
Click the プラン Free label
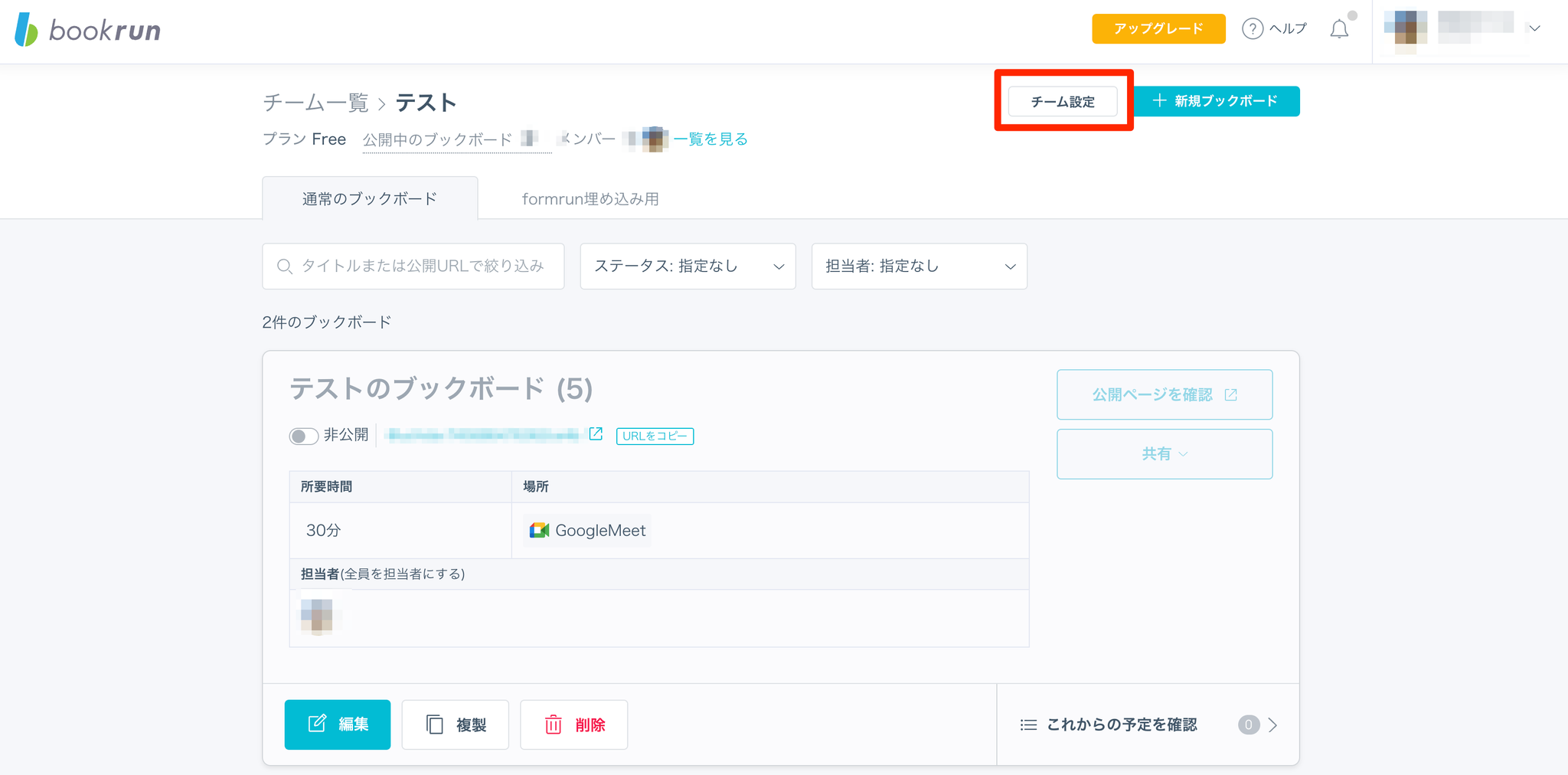[x=305, y=139]
